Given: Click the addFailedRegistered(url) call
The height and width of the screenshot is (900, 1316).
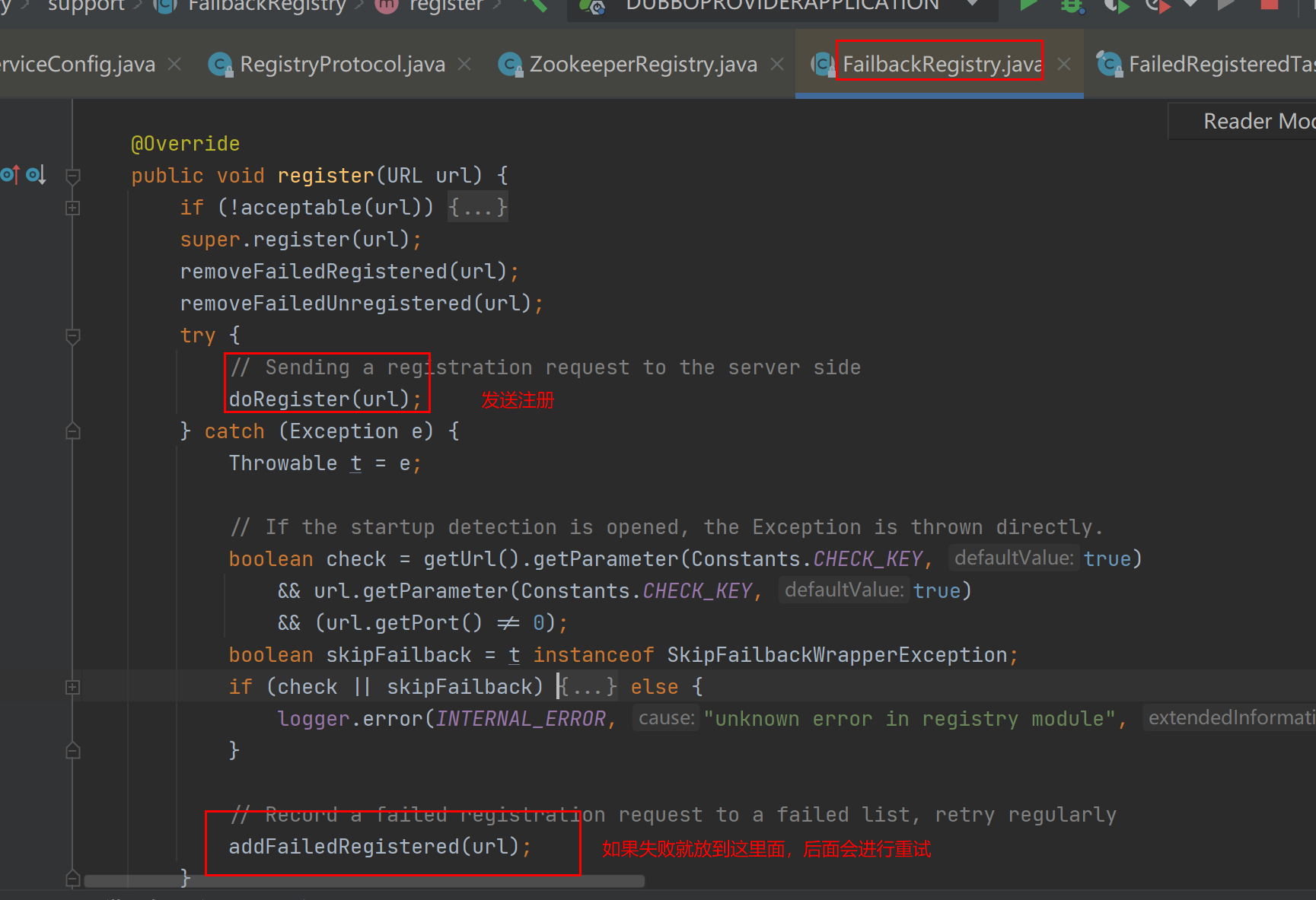Looking at the screenshot, I should click(x=374, y=847).
